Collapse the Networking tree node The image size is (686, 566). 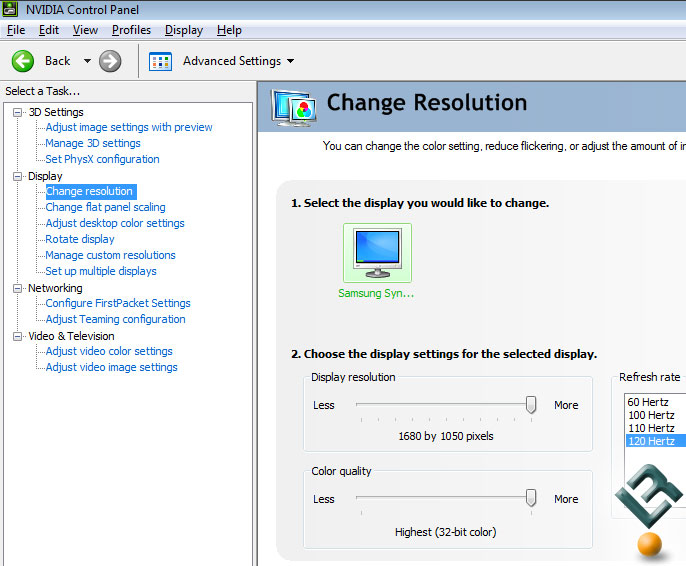click(17, 288)
